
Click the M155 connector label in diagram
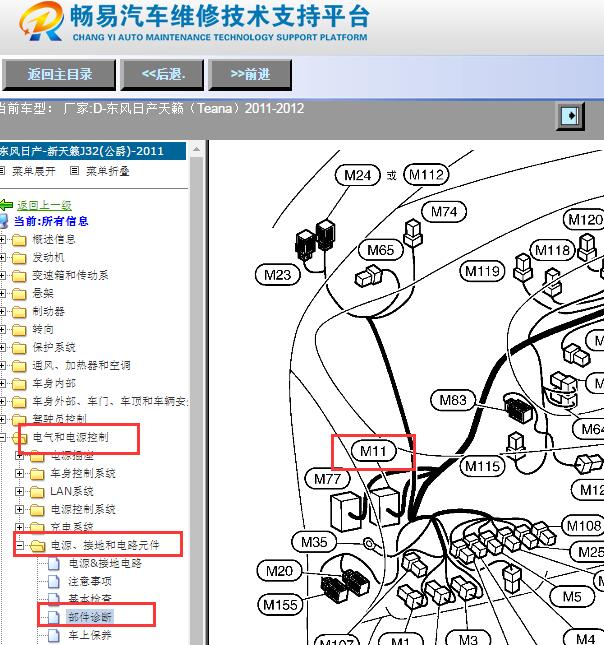[x=280, y=605]
